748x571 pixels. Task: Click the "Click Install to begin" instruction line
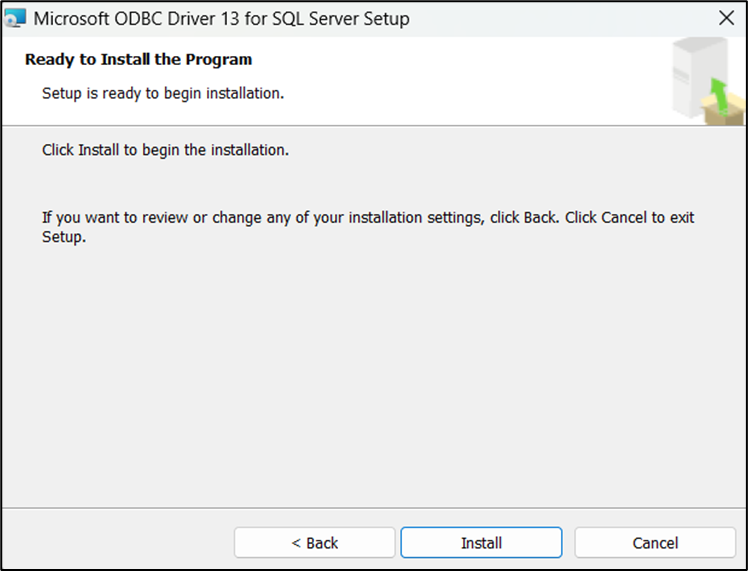[x=165, y=150]
